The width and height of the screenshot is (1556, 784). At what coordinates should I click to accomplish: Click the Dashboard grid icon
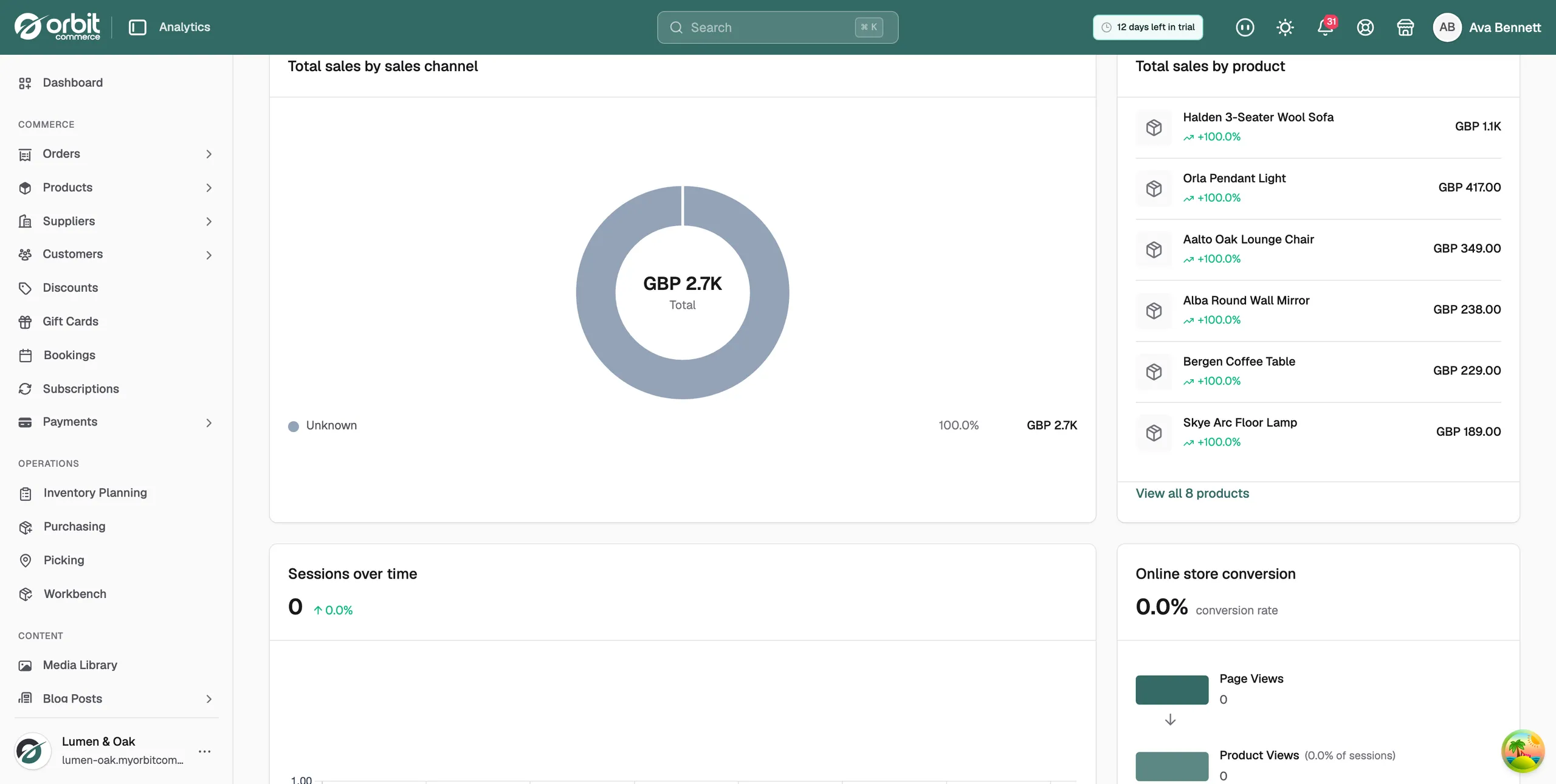click(25, 83)
